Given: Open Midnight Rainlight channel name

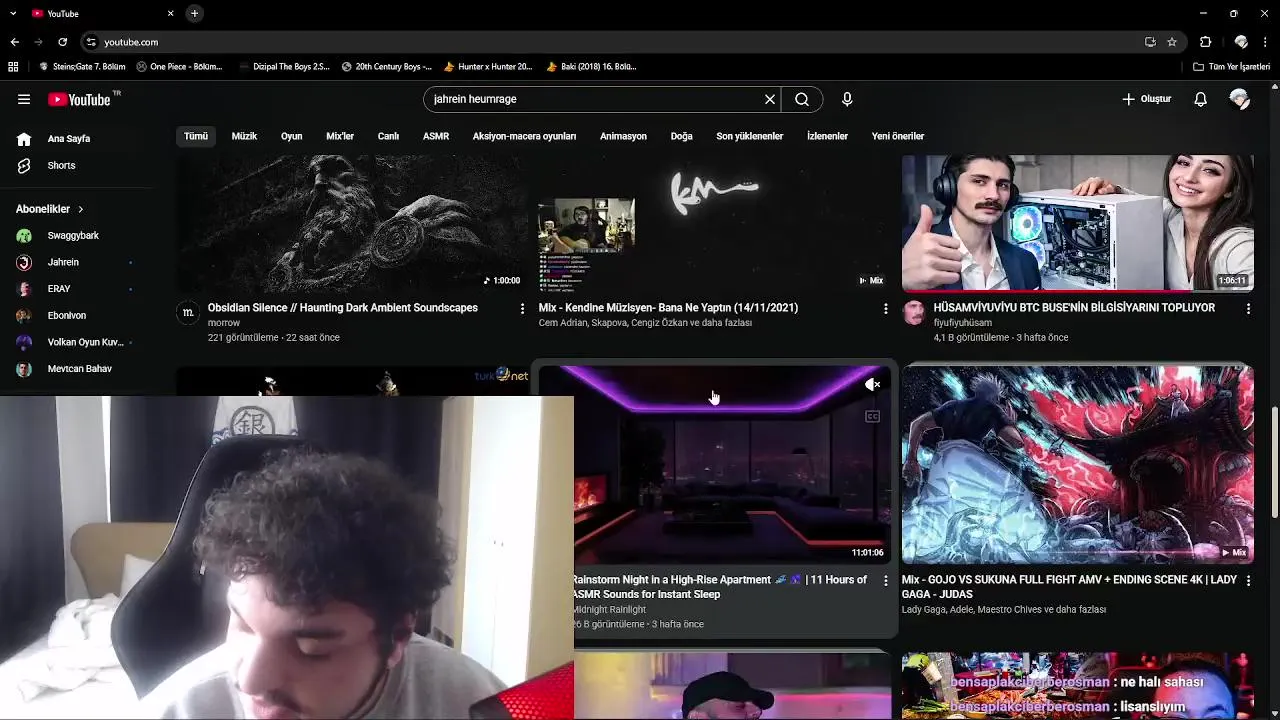Looking at the screenshot, I should click(610, 609).
